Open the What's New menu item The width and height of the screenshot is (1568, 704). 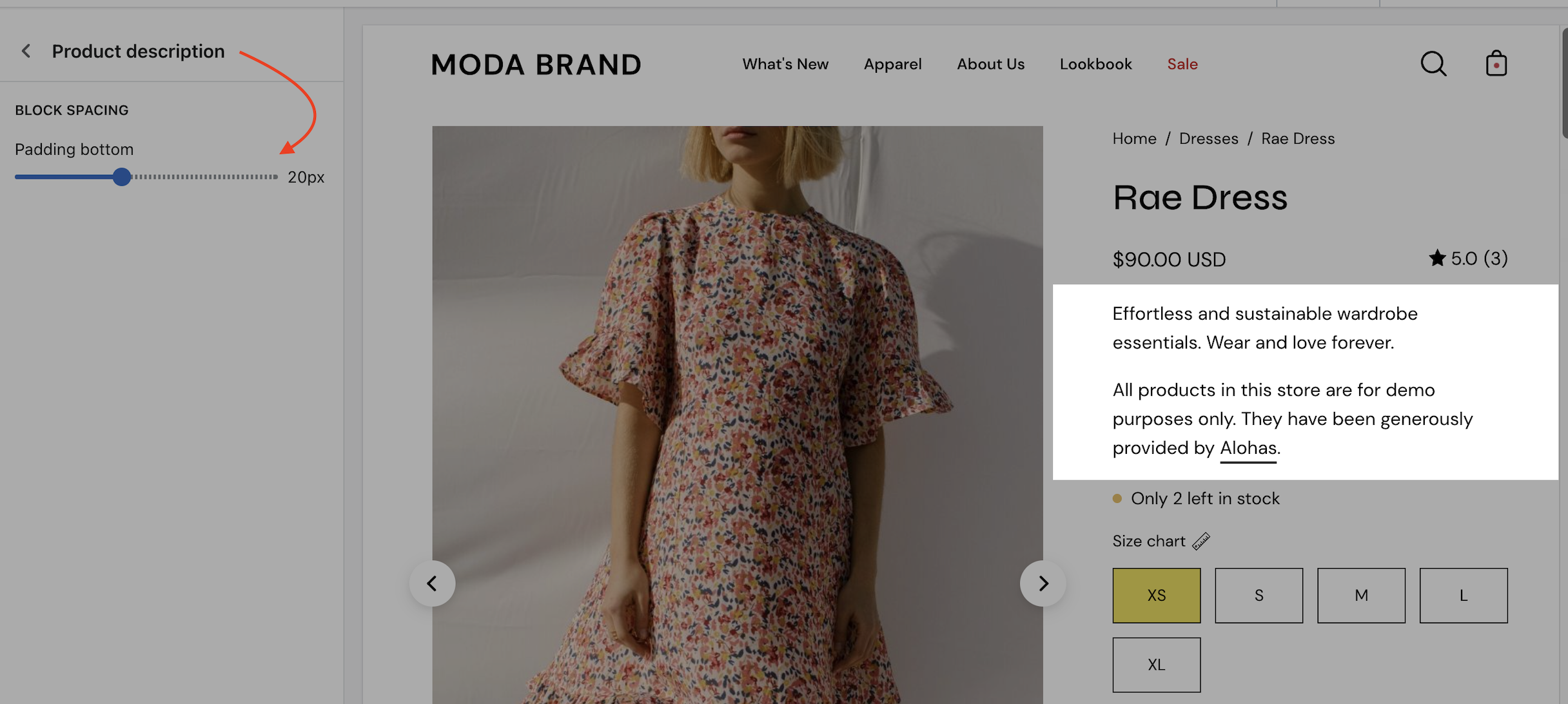coord(785,64)
